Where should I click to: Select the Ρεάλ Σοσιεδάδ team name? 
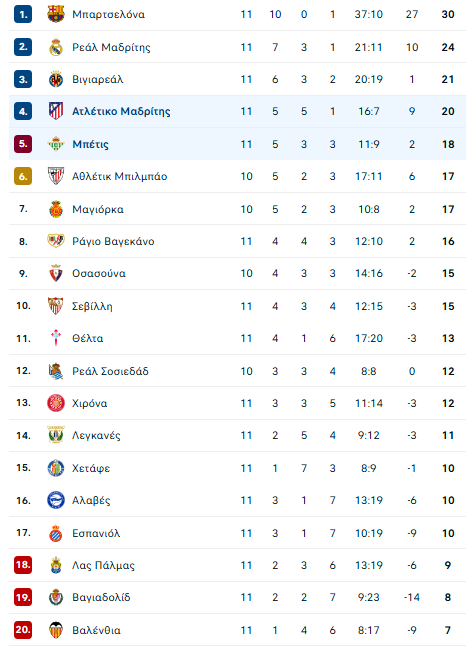click(x=110, y=371)
